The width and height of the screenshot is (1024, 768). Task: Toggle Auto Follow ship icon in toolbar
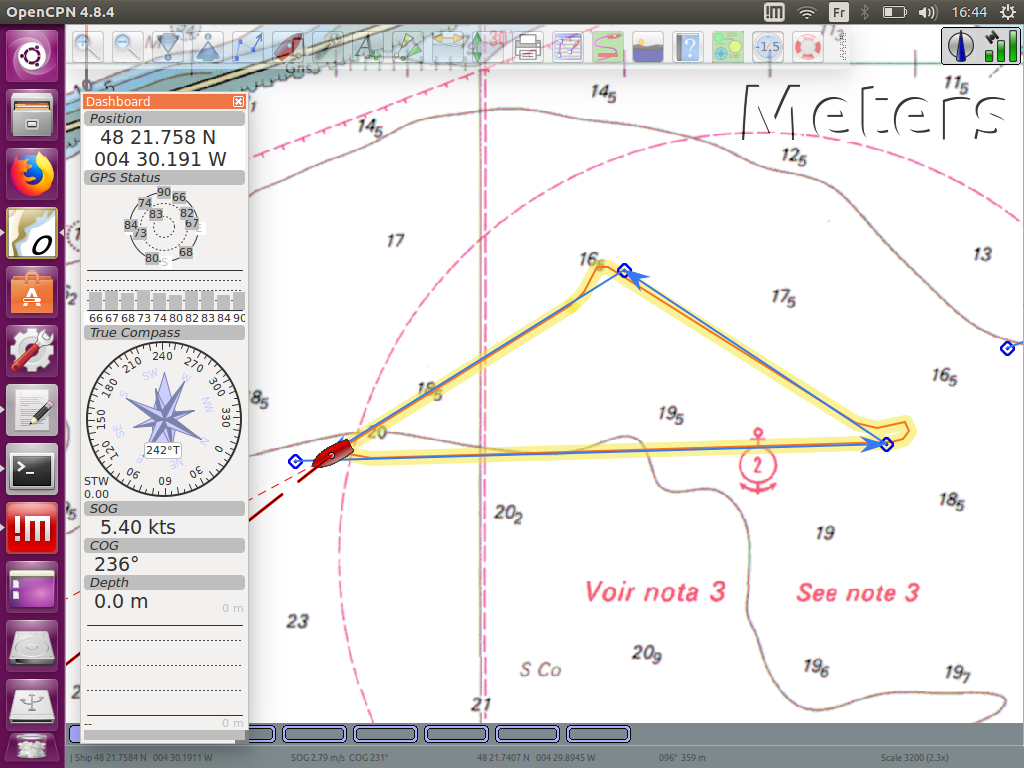coord(288,46)
